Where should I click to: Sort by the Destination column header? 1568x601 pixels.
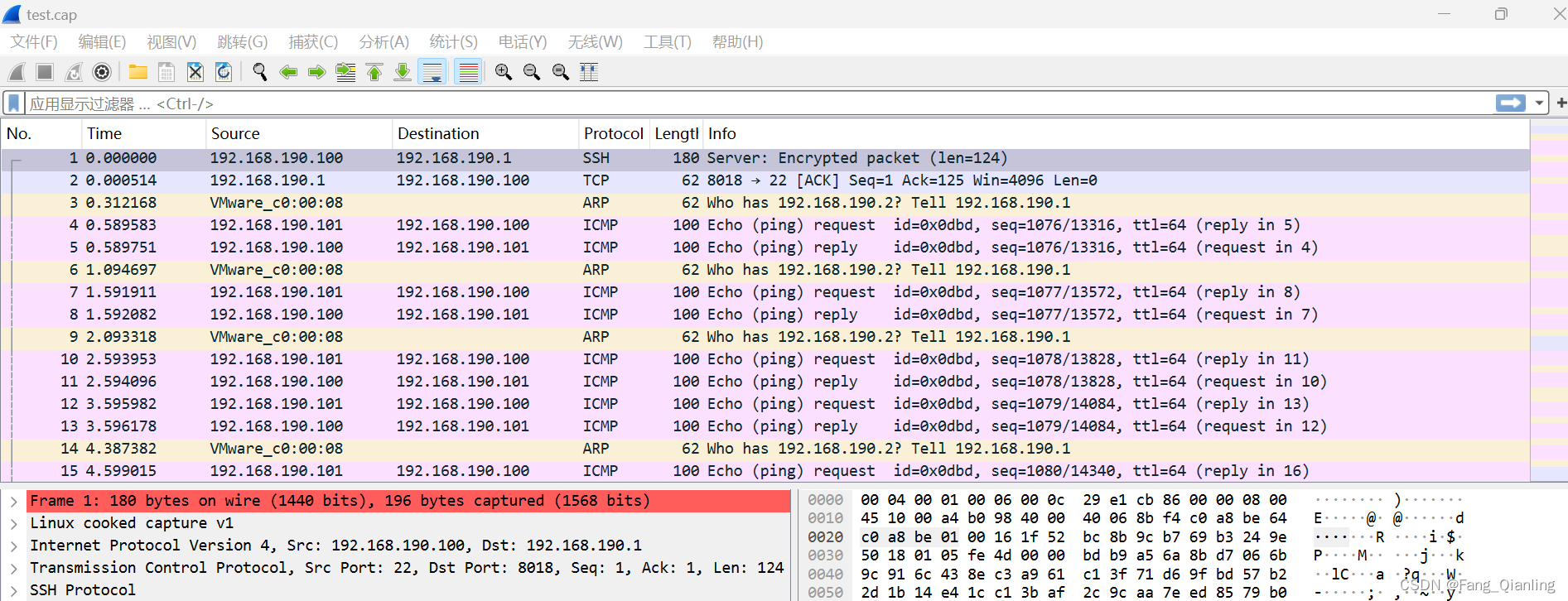pyautogui.click(x=485, y=133)
